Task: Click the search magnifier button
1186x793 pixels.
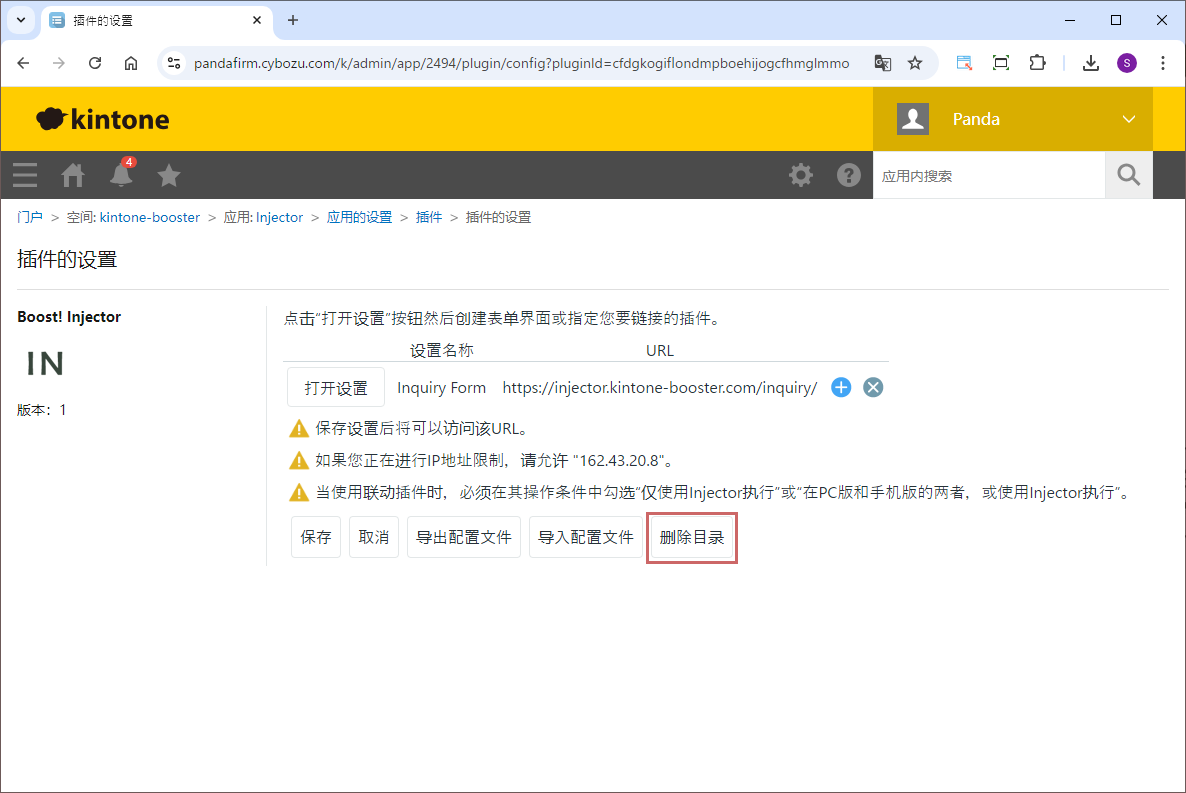Action: pos(1128,175)
